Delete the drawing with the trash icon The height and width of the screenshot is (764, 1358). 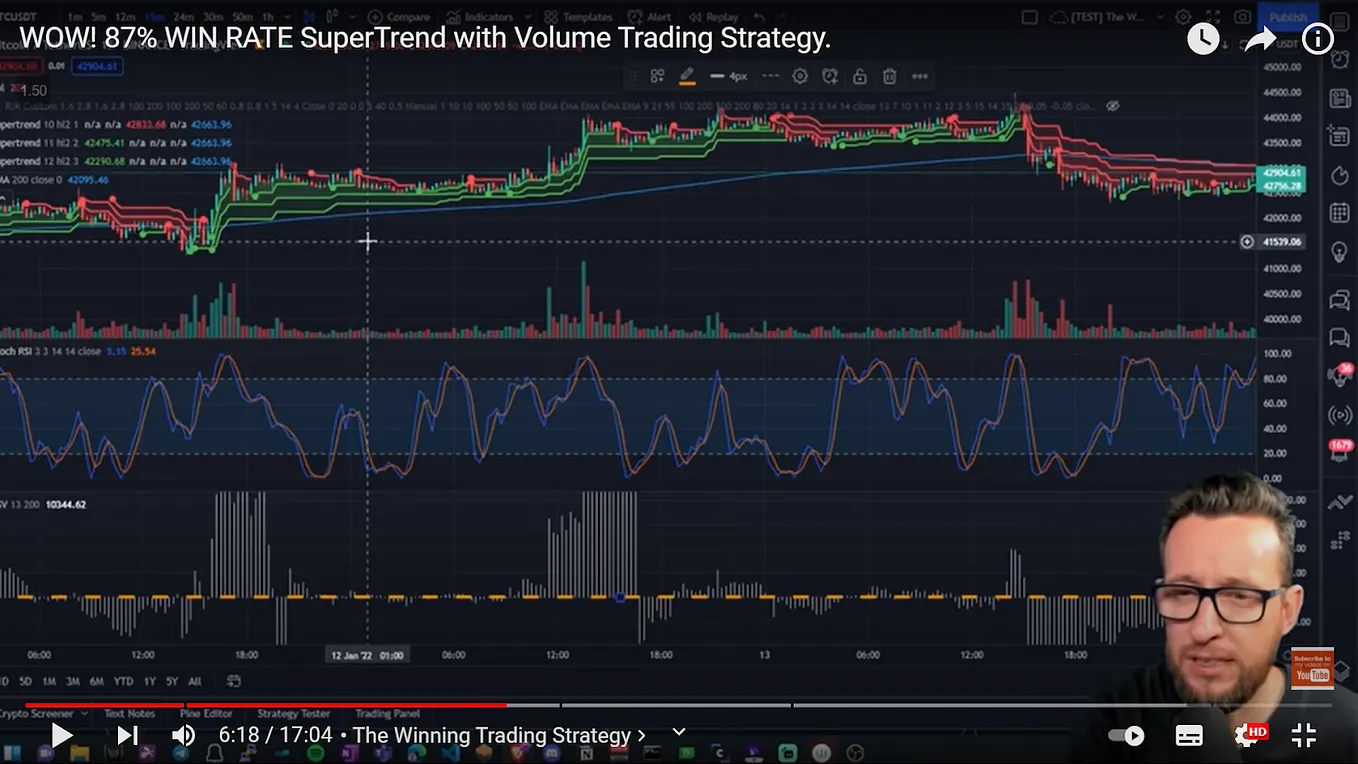(890, 76)
